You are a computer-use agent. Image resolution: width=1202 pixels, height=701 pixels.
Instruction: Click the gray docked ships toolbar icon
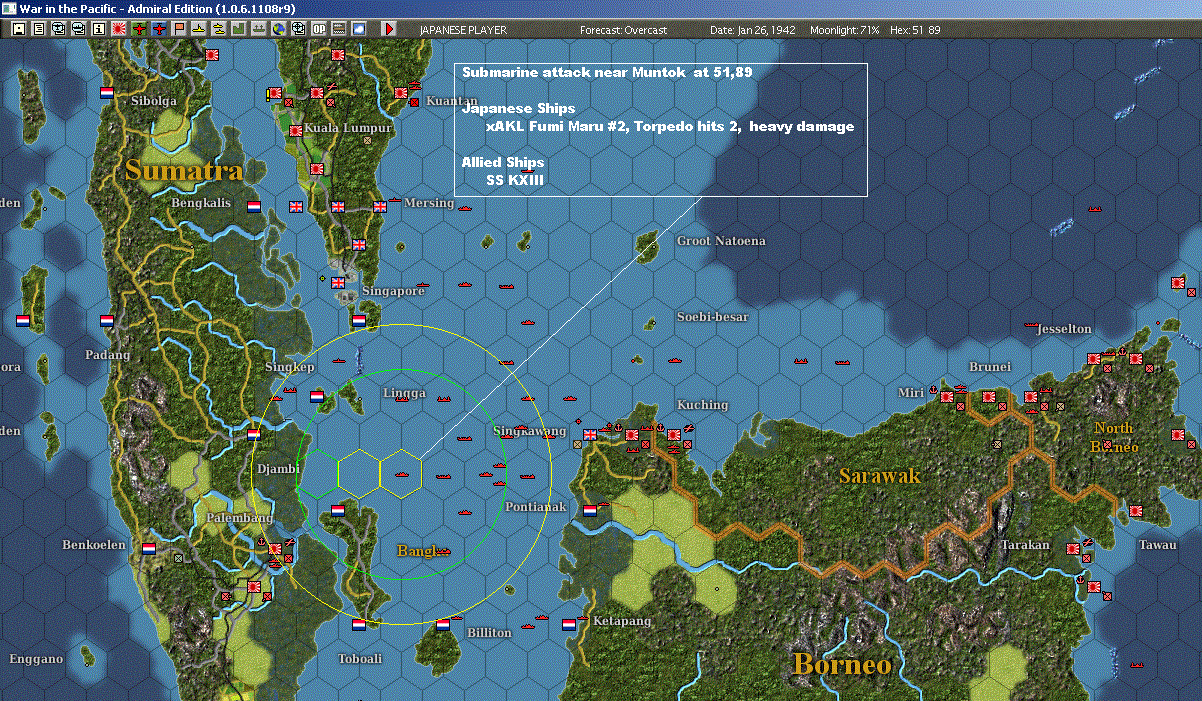click(259, 29)
